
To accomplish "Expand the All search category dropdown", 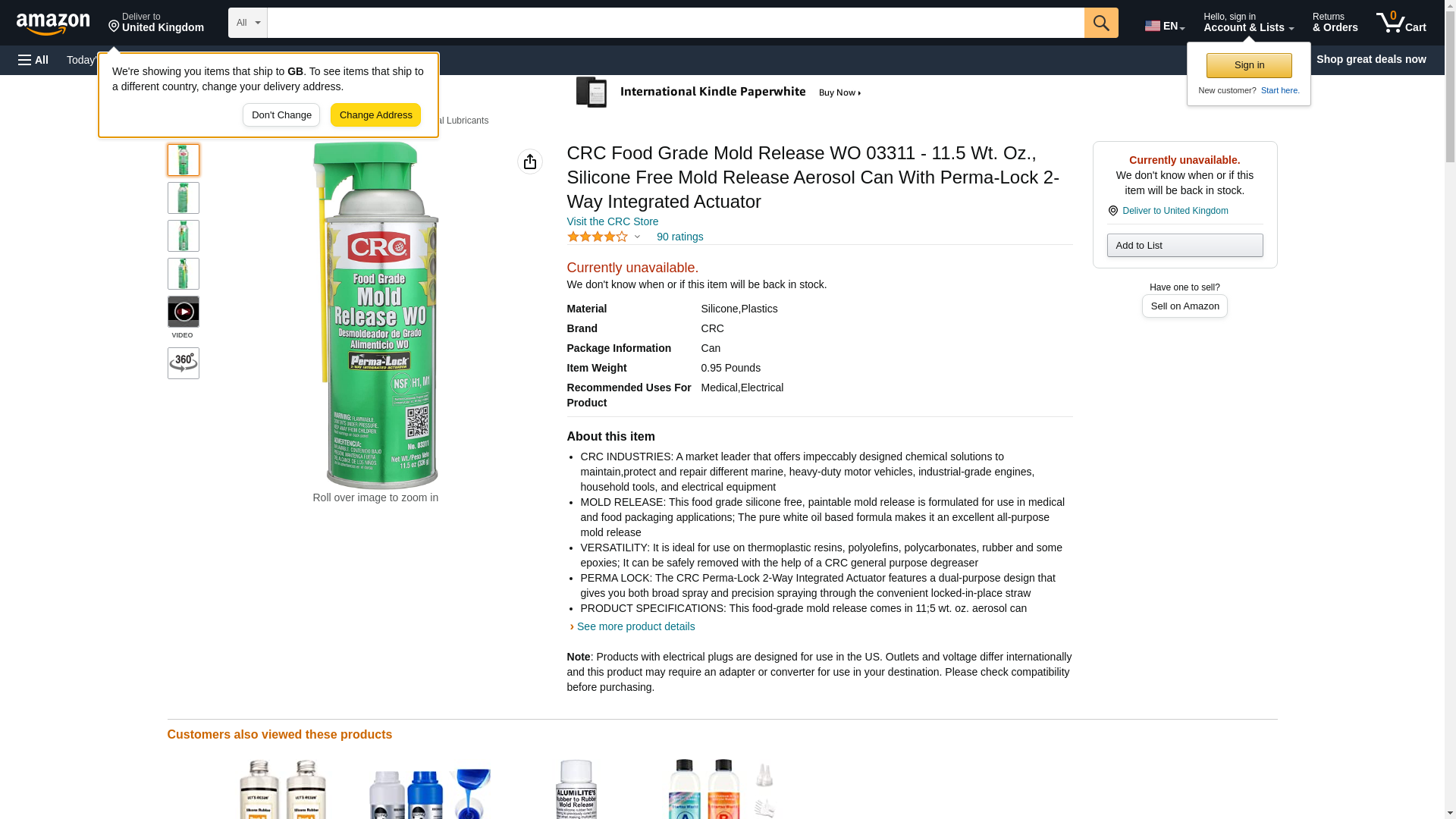I will pyautogui.click(x=247, y=23).
